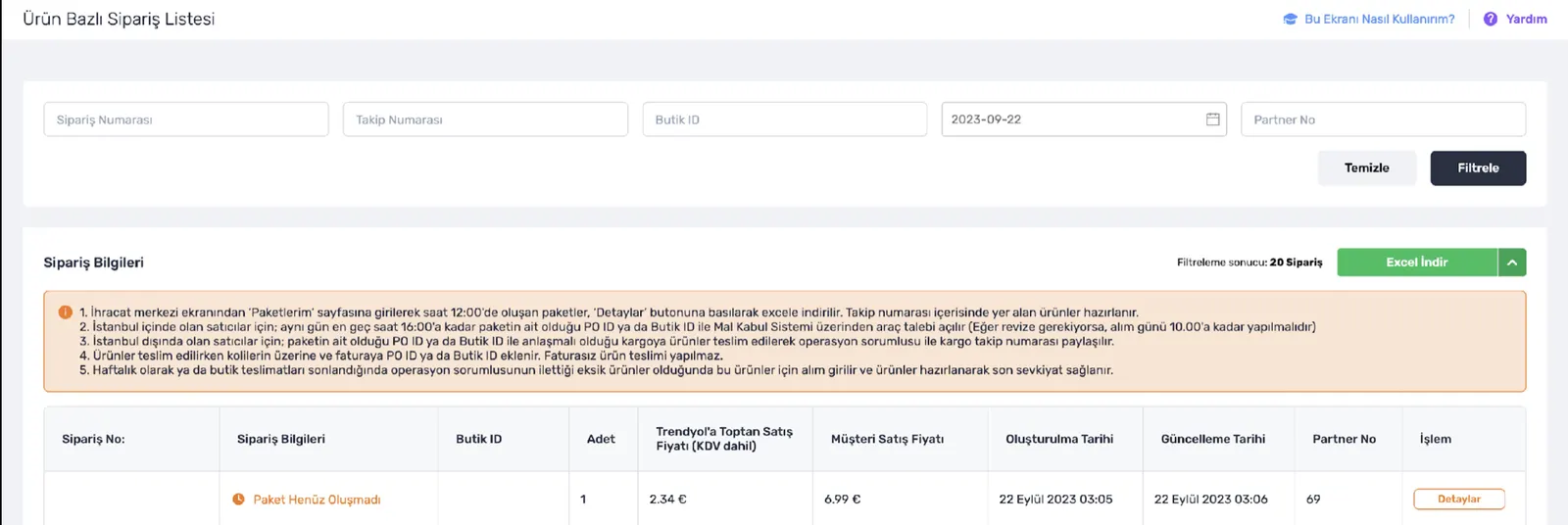Click the 'Butik ID' column header
Image resolution: width=1568 pixels, height=525 pixels.
tap(478, 439)
